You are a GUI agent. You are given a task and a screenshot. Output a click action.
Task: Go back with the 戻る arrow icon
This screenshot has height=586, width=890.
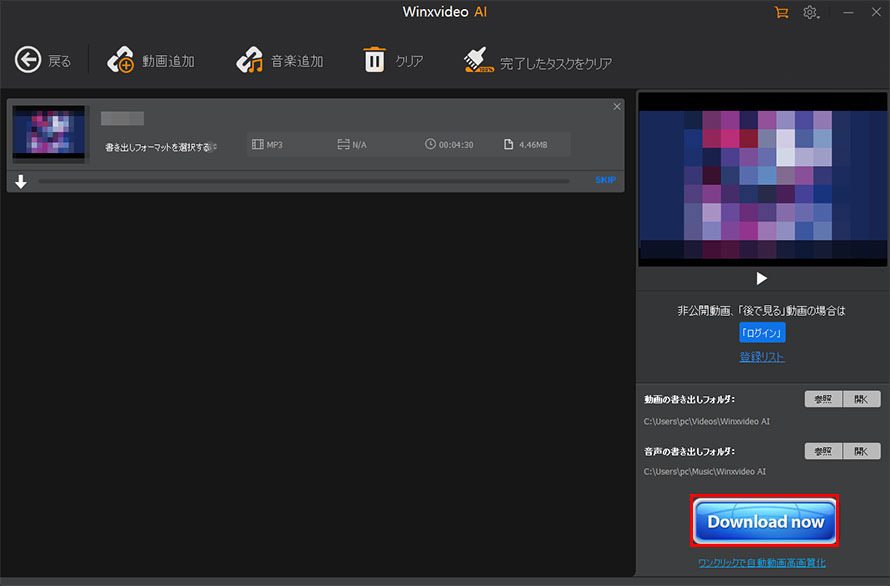(x=28, y=60)
